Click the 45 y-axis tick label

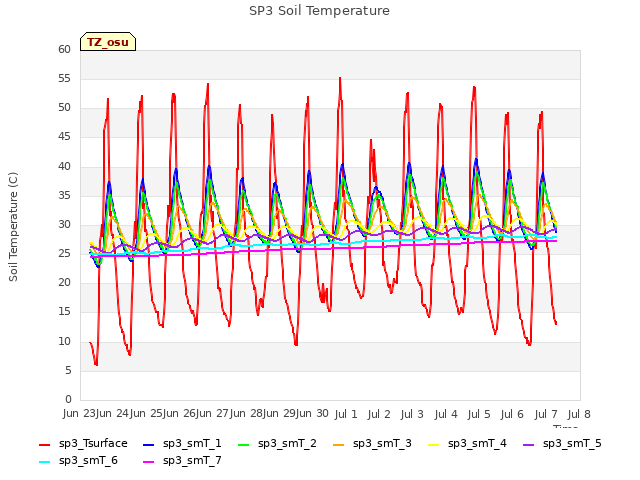[64, 137]
